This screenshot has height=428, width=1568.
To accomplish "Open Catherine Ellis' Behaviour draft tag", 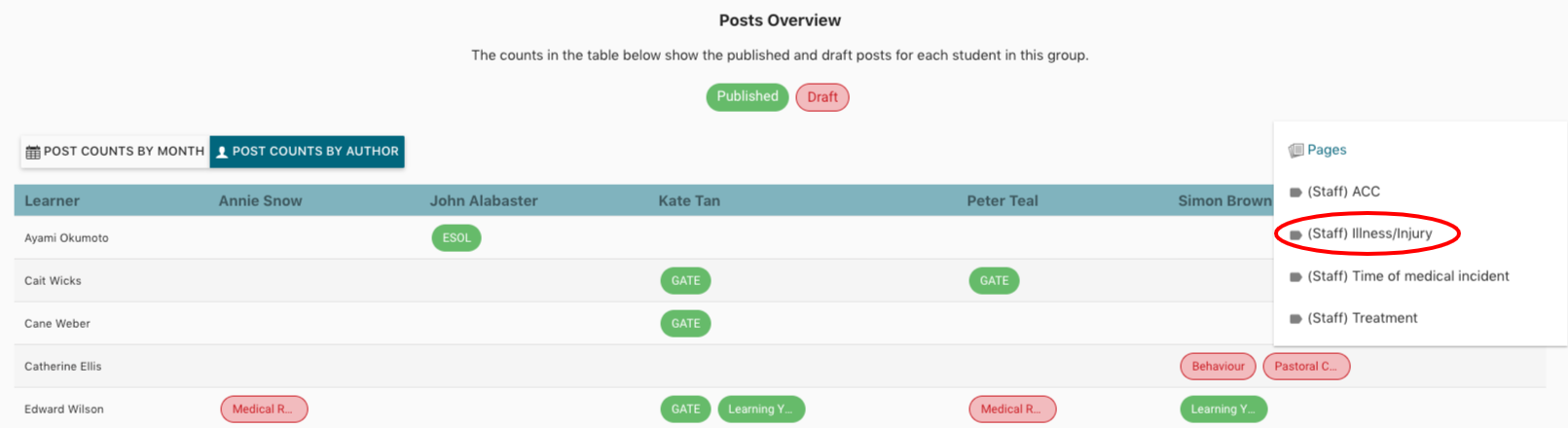I will coord(1218,367).
